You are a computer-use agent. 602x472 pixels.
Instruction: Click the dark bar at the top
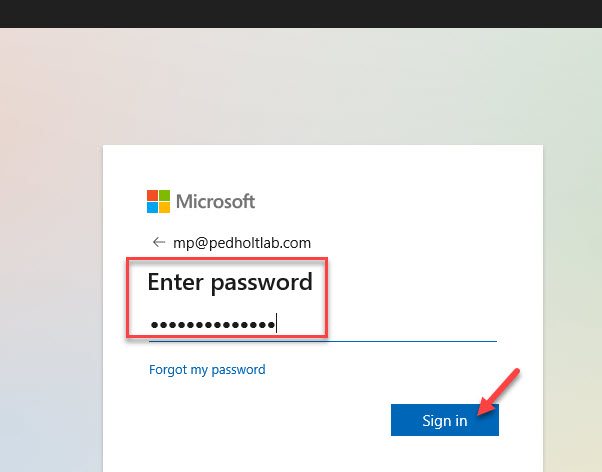[301, 13]
